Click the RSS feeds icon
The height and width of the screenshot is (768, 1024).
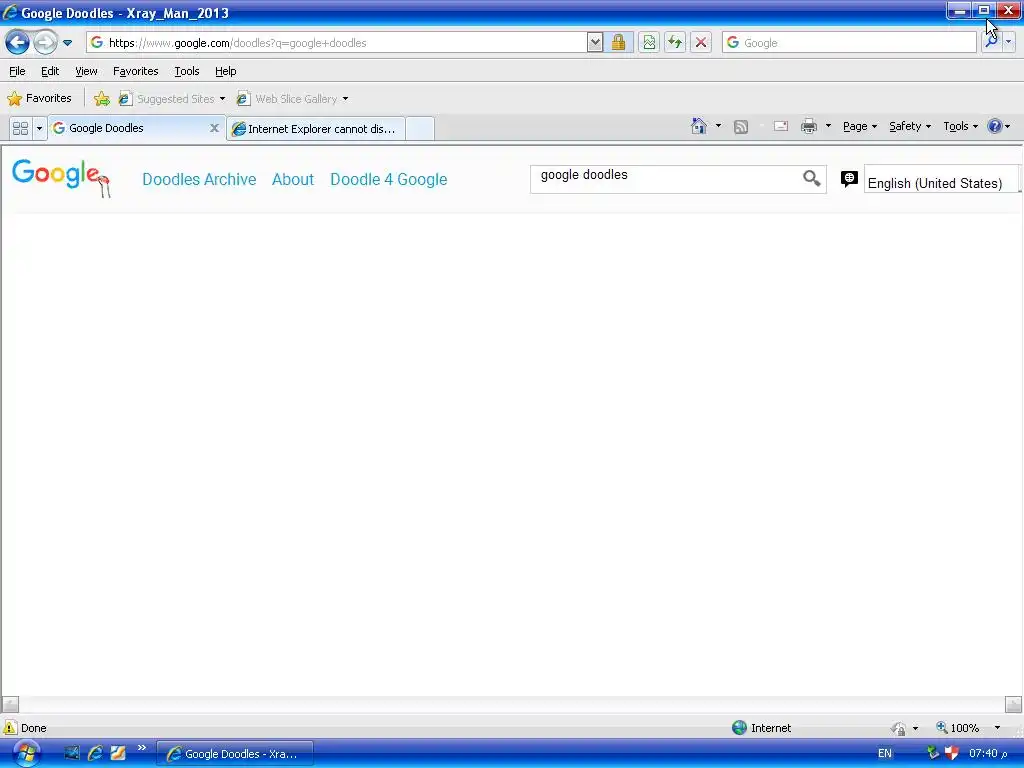[741, 127]
